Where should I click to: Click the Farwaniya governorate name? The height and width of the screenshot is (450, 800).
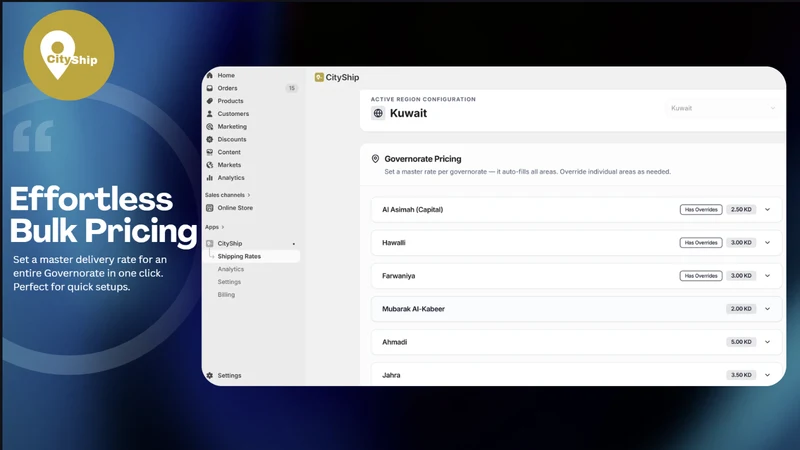tap(398, 276)
